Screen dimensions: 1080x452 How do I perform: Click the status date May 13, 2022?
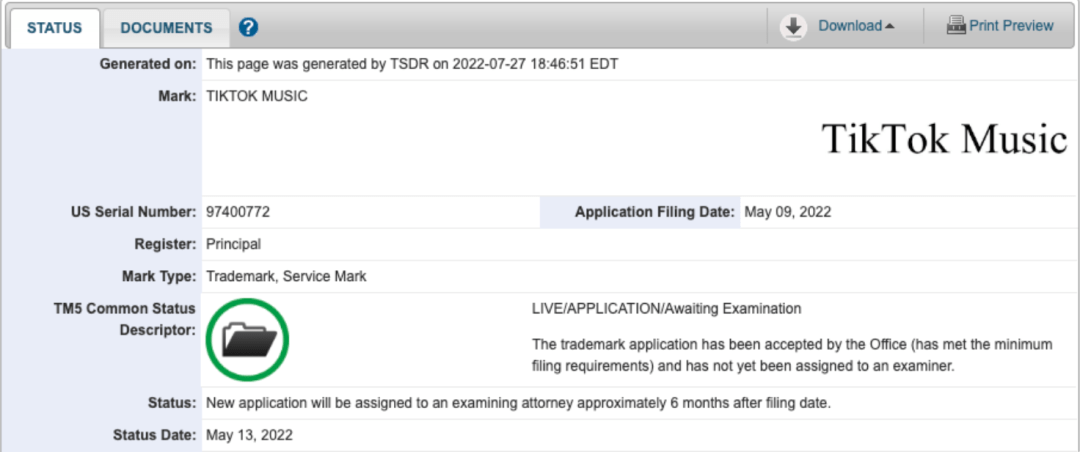coord(249,435)
